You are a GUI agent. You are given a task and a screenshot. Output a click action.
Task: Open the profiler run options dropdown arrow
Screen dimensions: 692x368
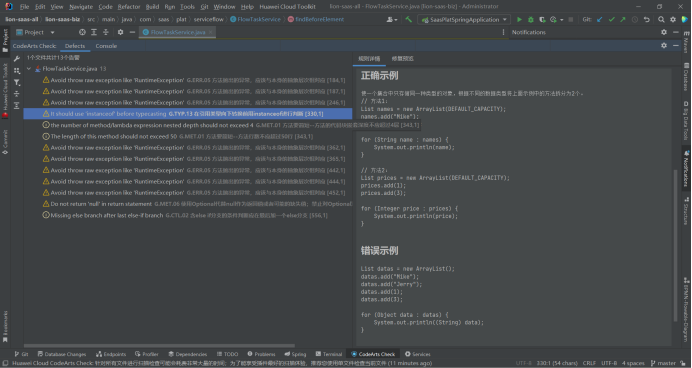[x=561, y=19]
